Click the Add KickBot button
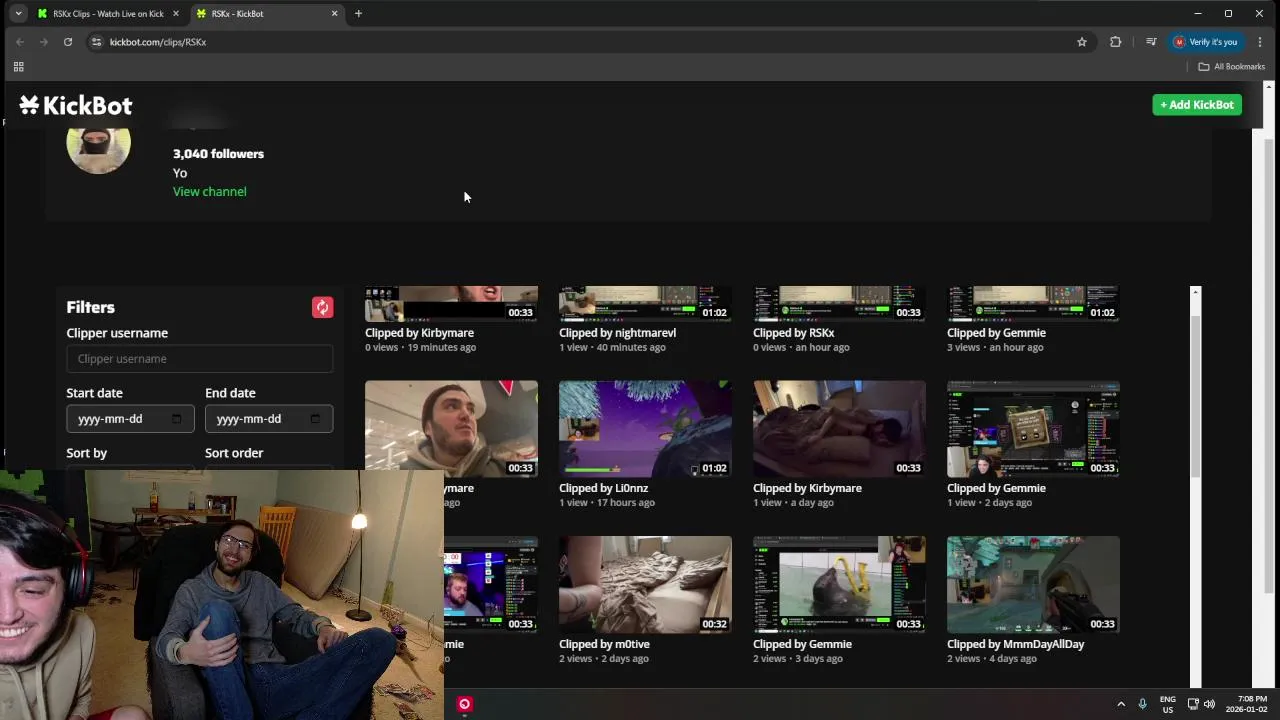Viewport: 1280px width, 720px height. point(1197,105)
